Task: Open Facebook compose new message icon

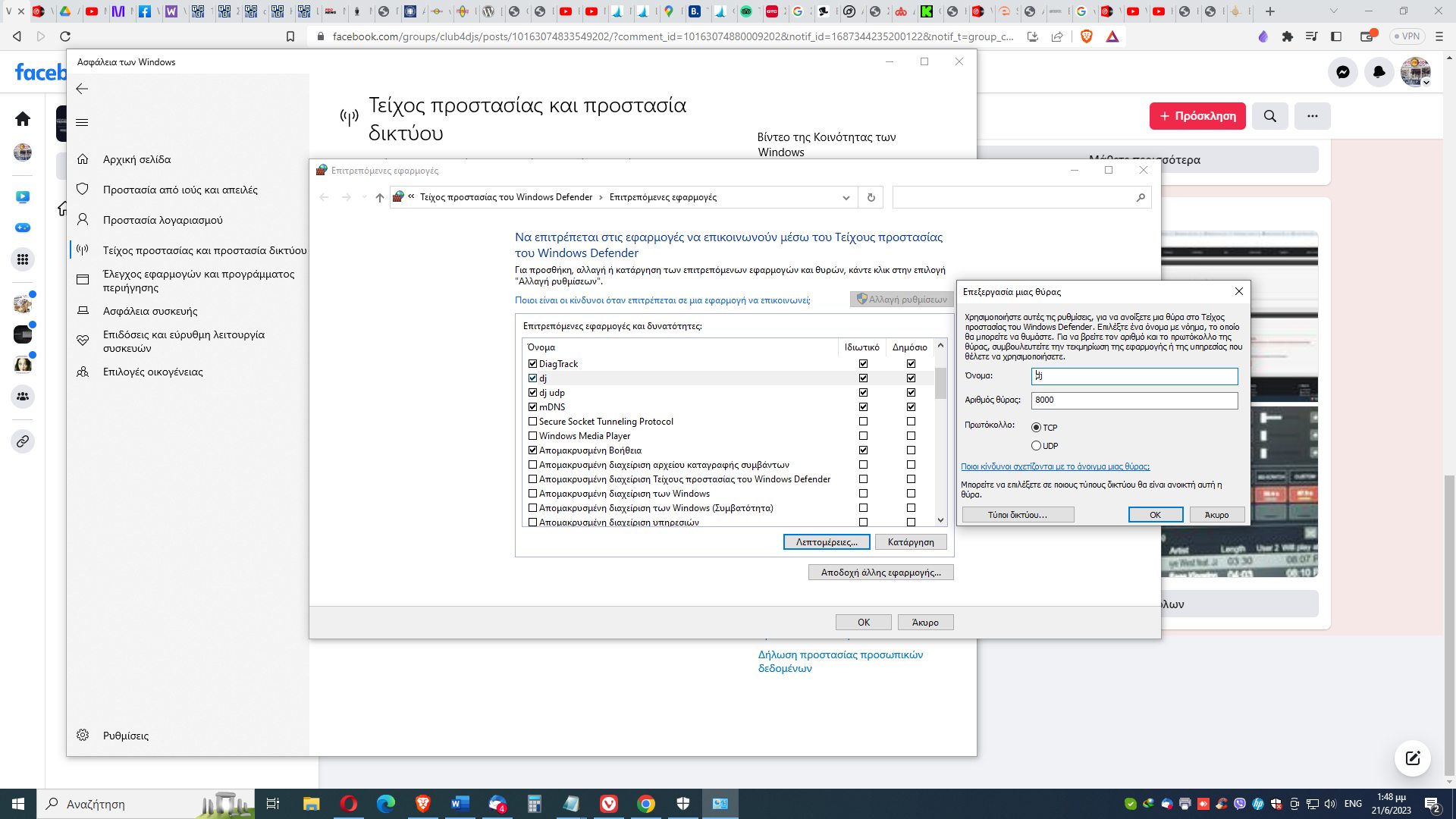Action: pyautogui.click(x=1412, y=757)
